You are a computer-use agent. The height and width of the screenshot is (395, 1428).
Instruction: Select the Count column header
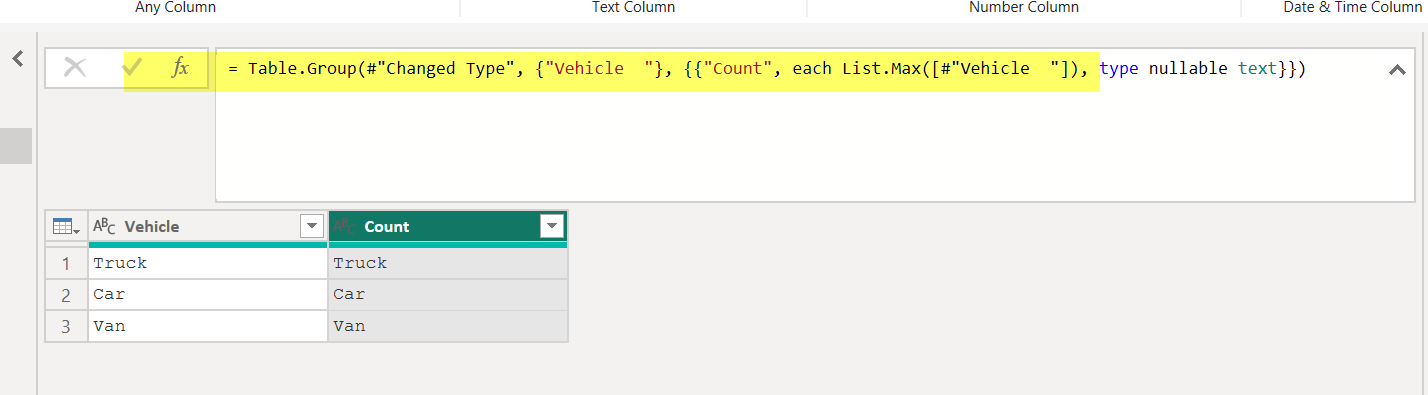448,227
